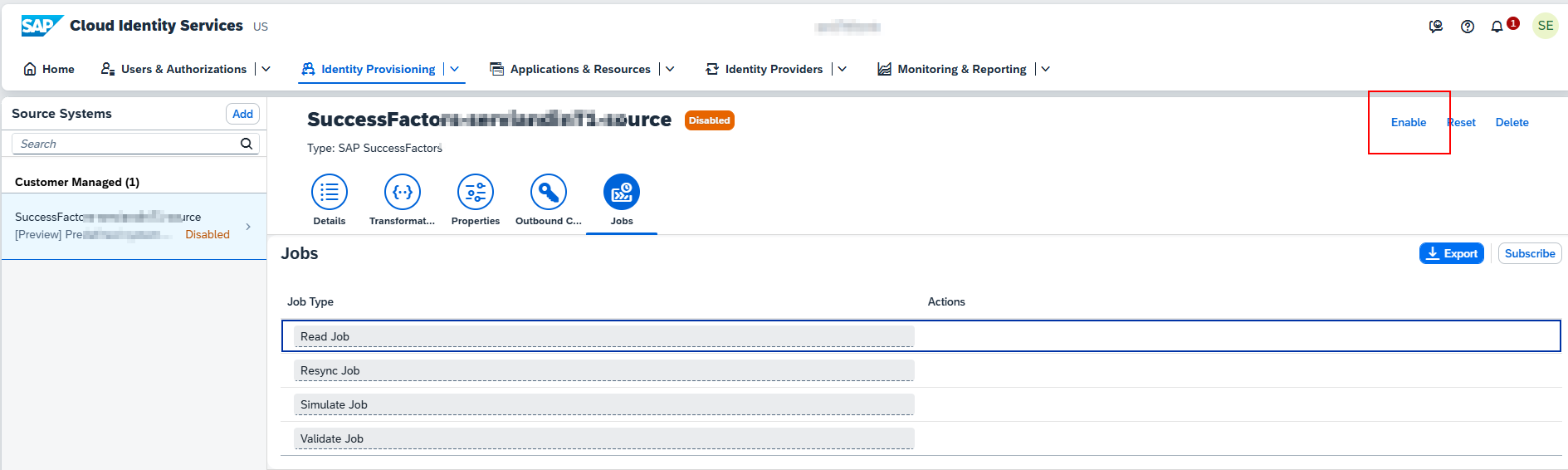Expand Identity Provisioning dropdown arrow
Image resolution: width=1568 pixels, height=470 pixels.
point(455,69)
